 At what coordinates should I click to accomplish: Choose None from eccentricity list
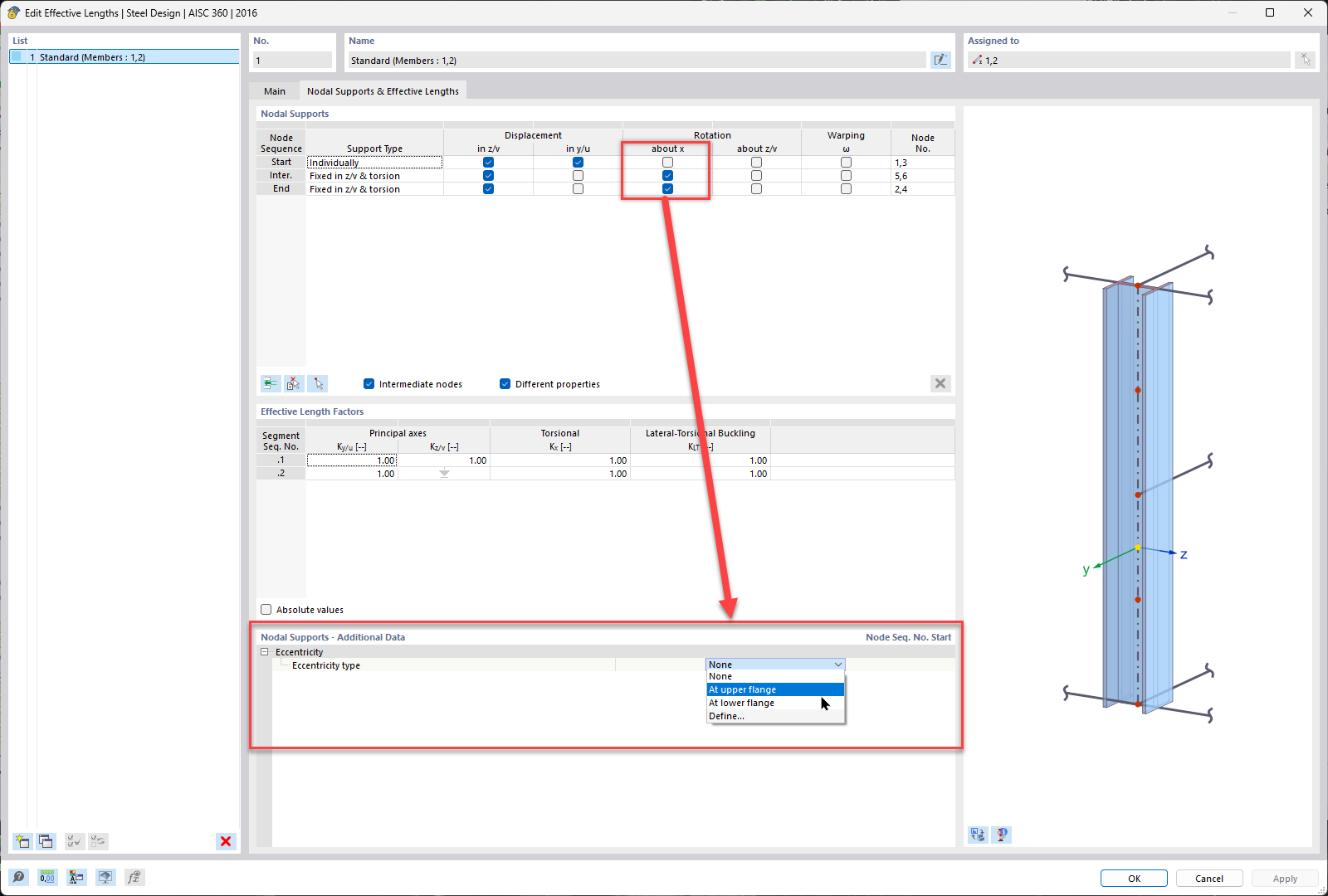775,676
